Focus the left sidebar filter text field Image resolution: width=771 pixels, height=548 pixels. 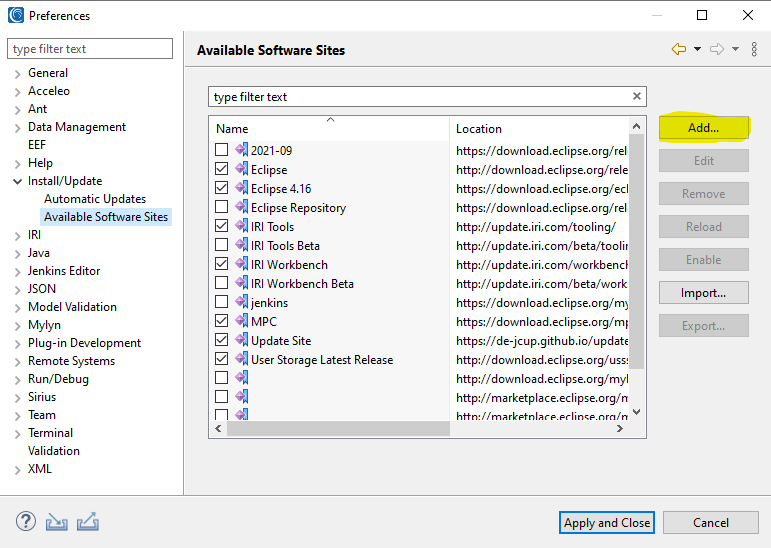[x=90, y=49]
